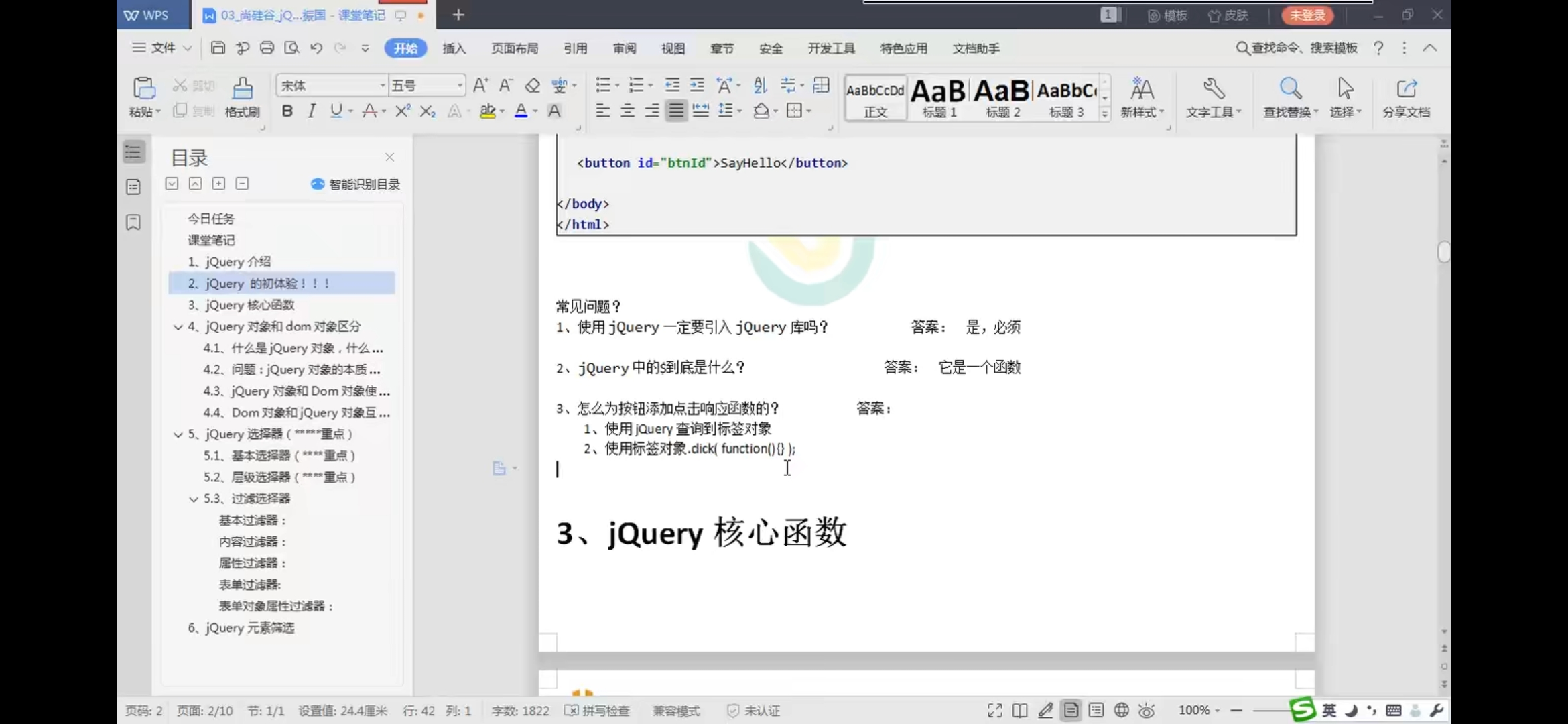Open new tab with plus button
This screenshot has width=1568, height=724.
[458, 15]
